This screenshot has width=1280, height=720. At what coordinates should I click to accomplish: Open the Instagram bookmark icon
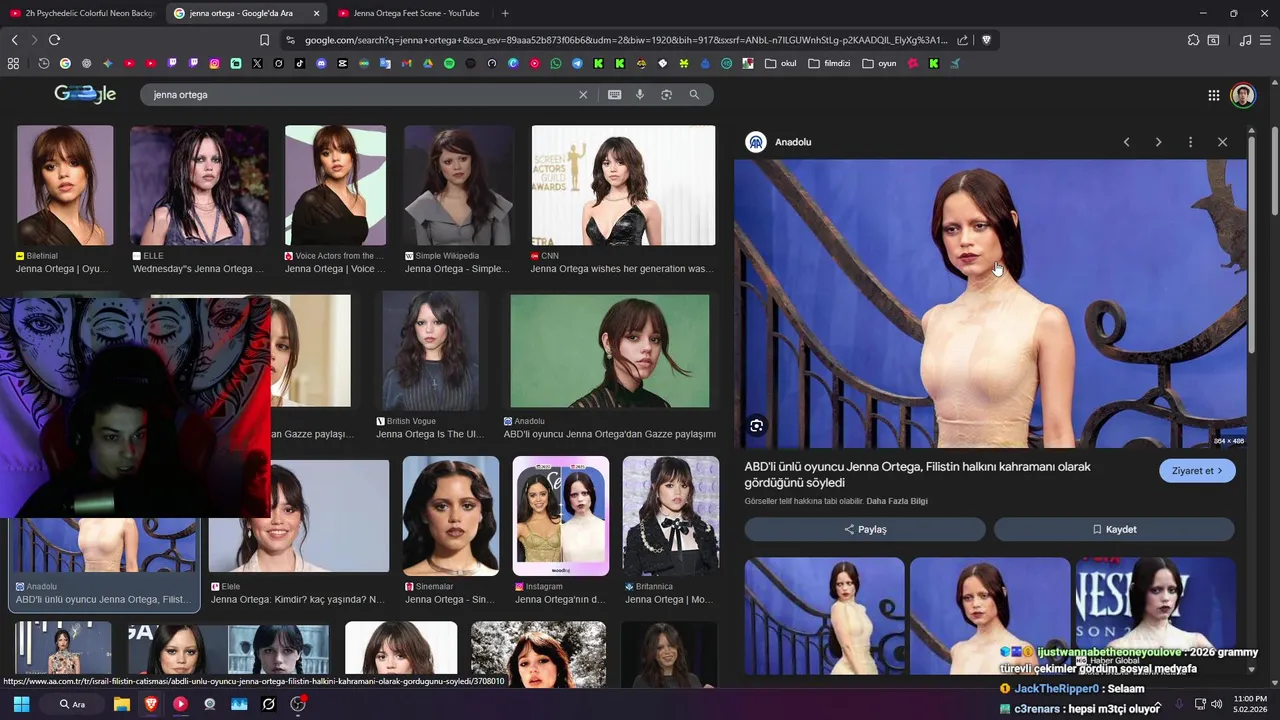(214, 63)
